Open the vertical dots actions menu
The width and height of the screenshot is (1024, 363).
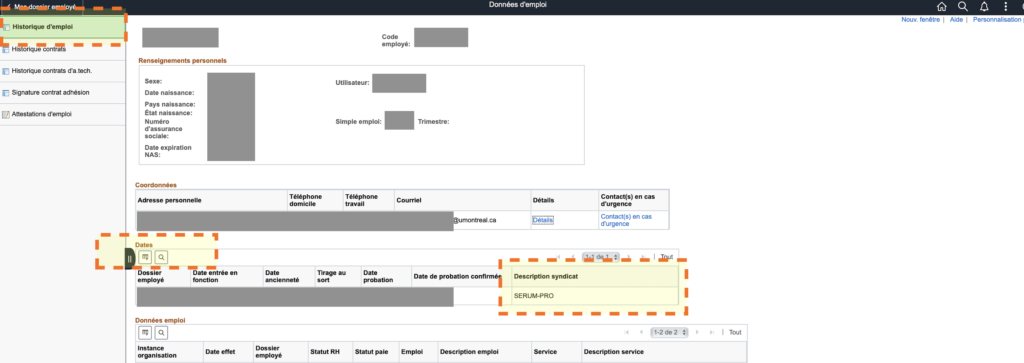[1006, 7]
